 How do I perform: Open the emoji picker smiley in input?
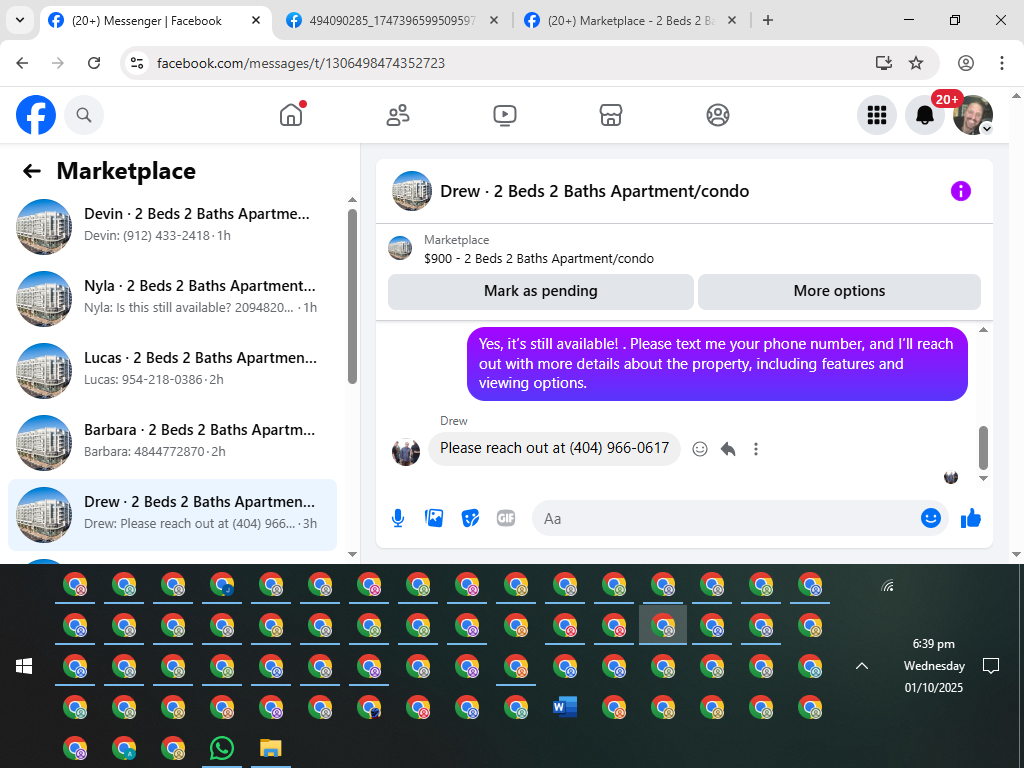(x=931, y=519)
